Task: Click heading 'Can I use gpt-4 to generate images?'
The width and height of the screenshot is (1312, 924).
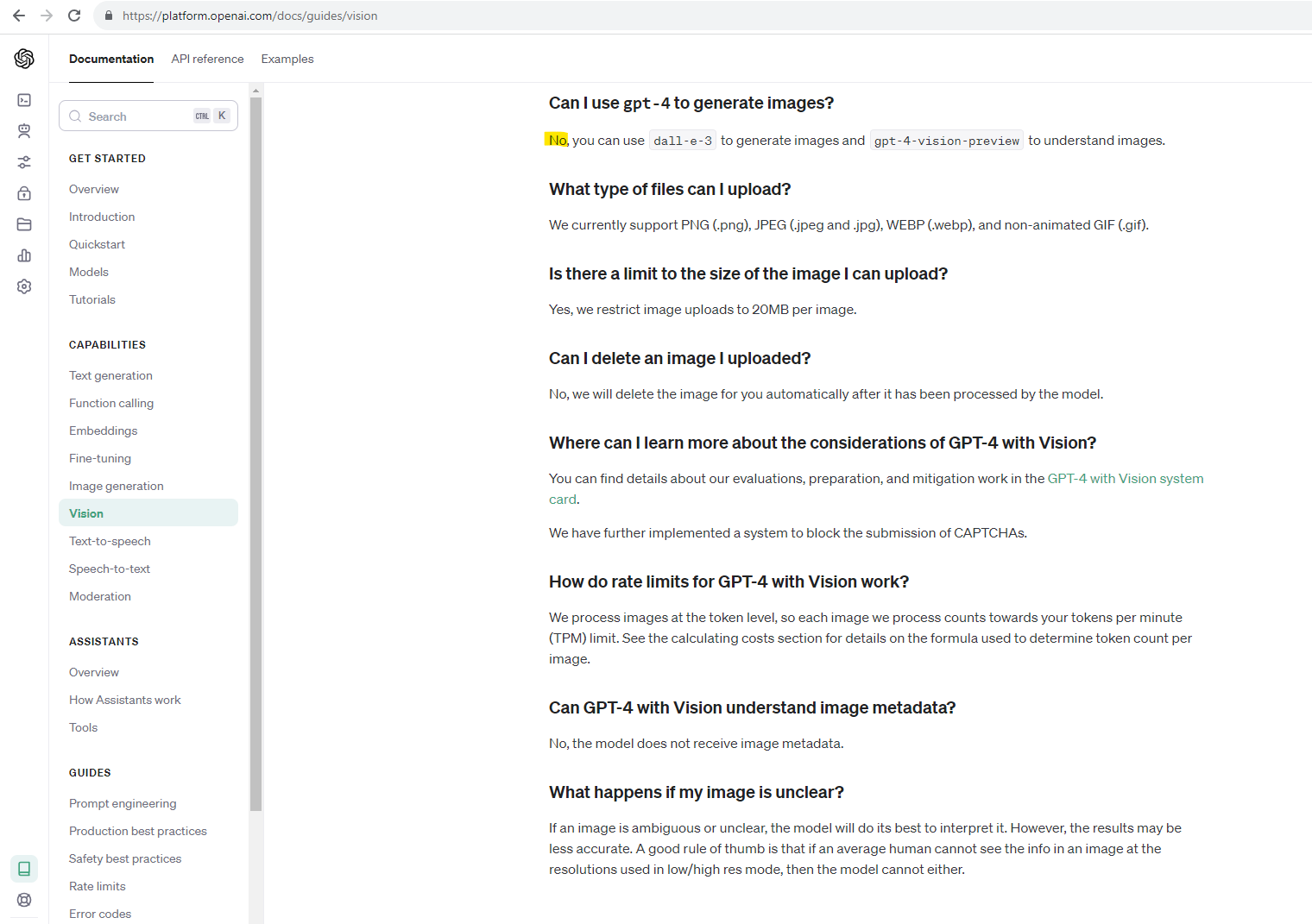Action: [x=691, y=104]
